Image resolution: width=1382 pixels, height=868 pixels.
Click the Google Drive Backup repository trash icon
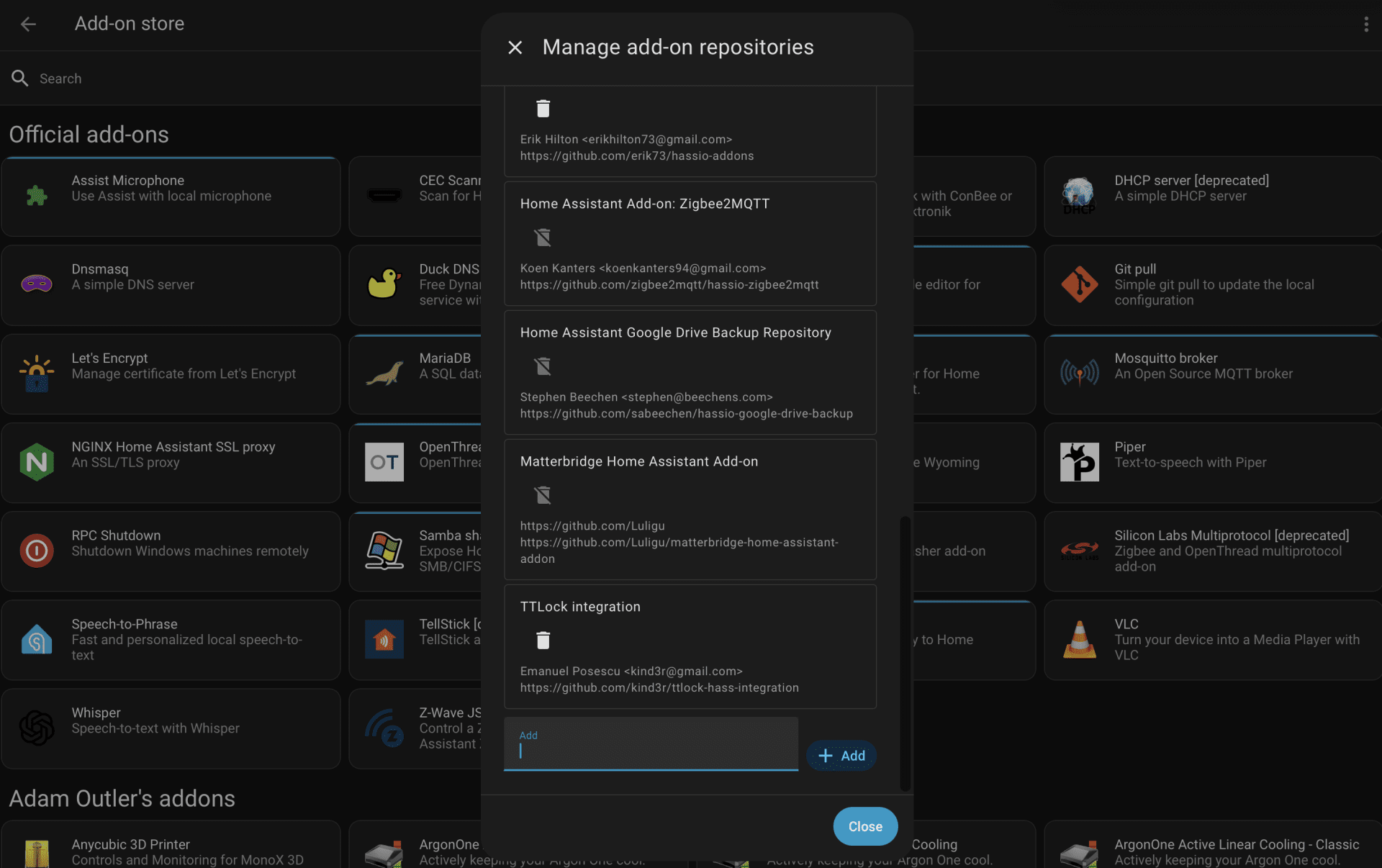pyautogui.click(x=543, y=366)
